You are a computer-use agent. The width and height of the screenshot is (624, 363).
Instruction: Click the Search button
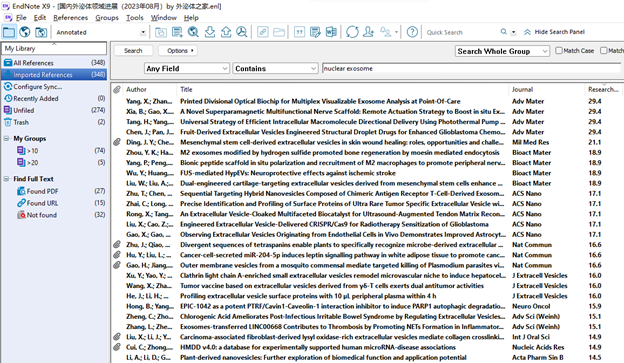pyautogui.click(x=133, y=51)
